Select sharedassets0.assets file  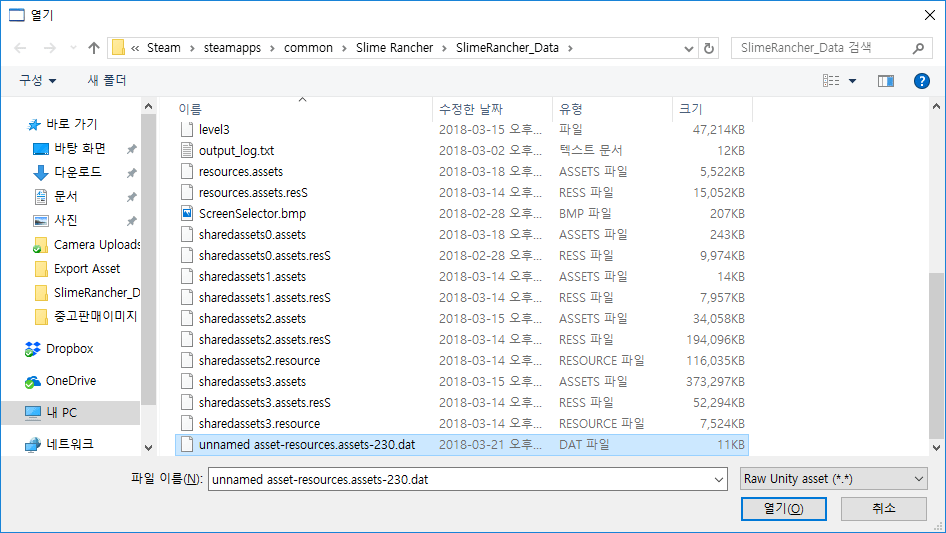[462, 235]
